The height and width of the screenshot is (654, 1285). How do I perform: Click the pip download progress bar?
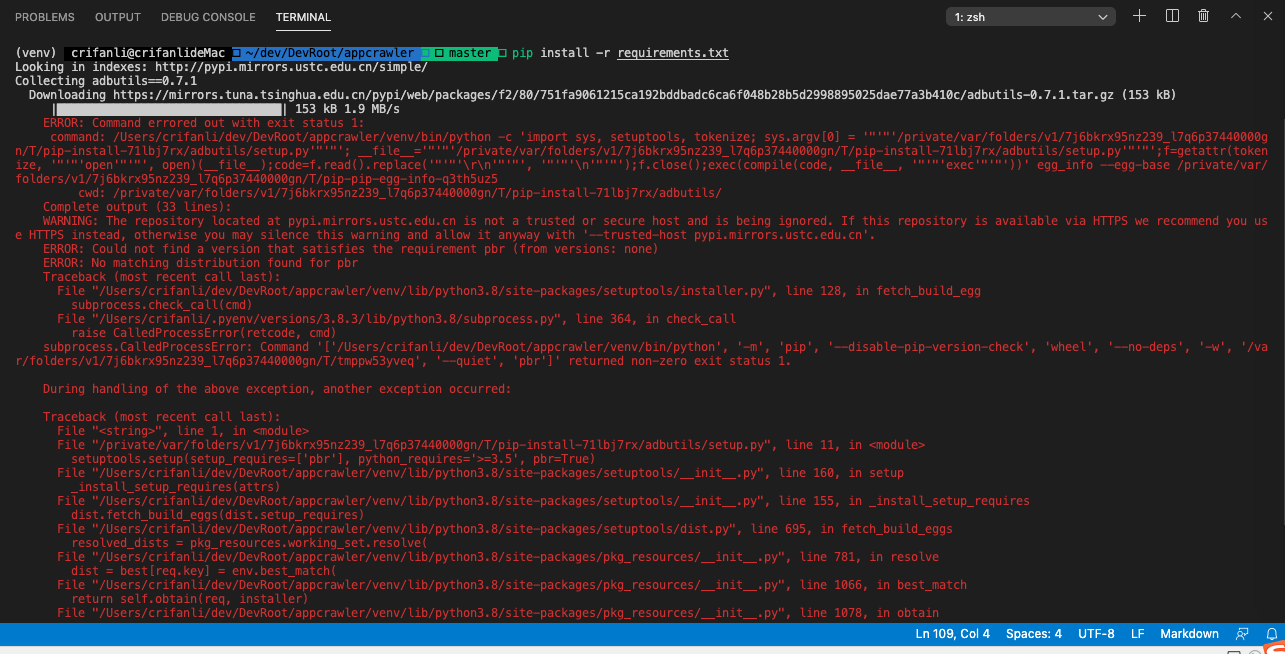click(170, 109)
